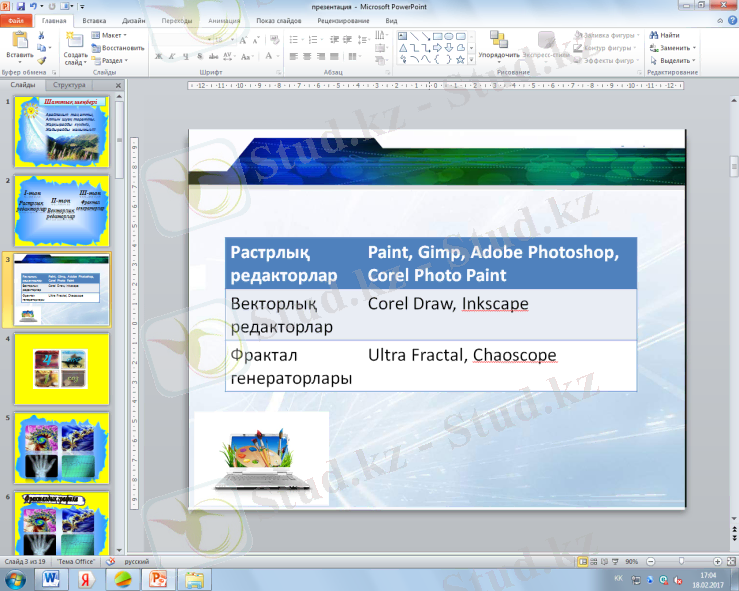Open the Вставка (Insert) ribbon tab
The height and width of the screenshot is (591, 739).
(x=95, y=19)
